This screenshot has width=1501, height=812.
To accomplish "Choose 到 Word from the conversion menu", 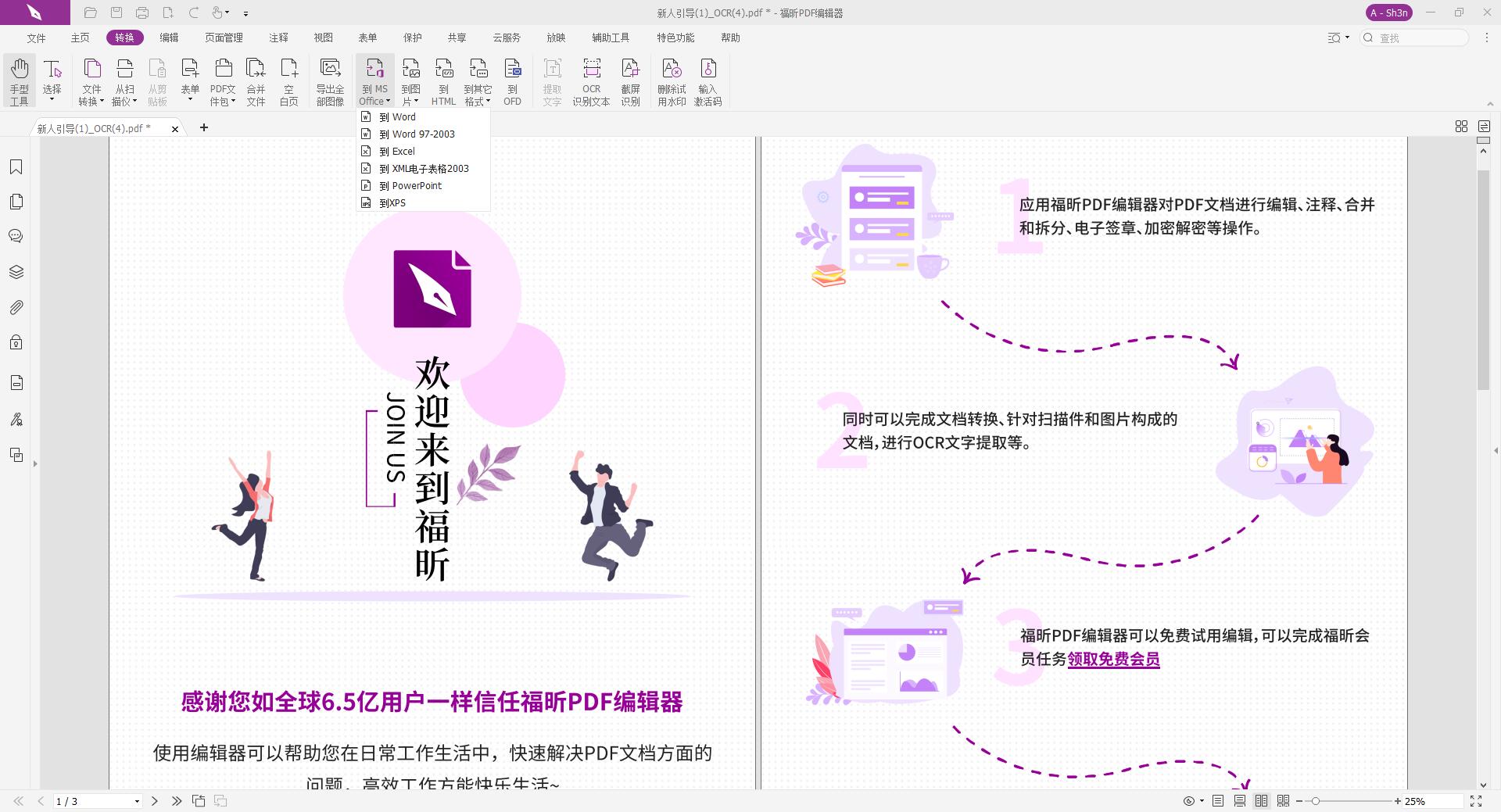I will [x=399, y=116].
